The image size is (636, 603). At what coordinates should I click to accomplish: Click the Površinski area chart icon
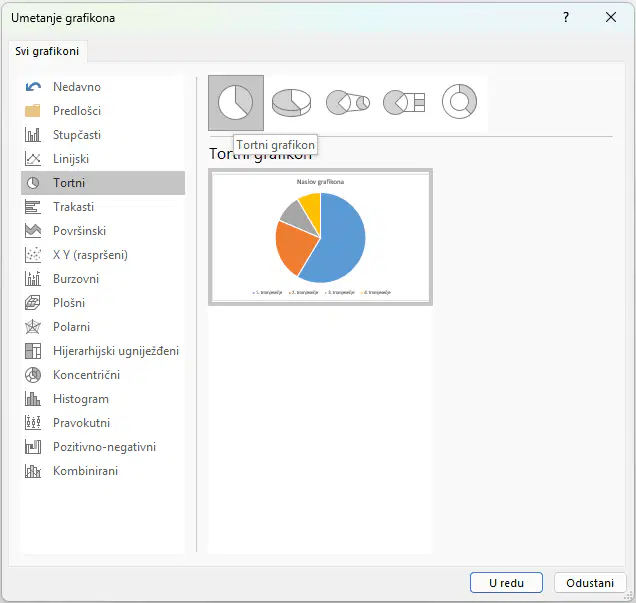pos(32,231)
